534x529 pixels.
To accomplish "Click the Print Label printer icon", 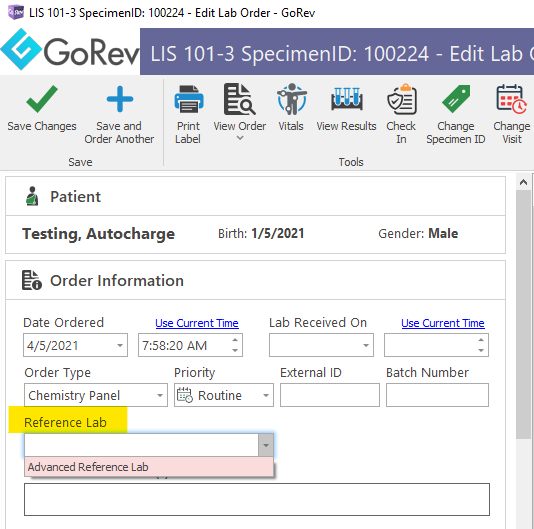I will pos(189,99).
